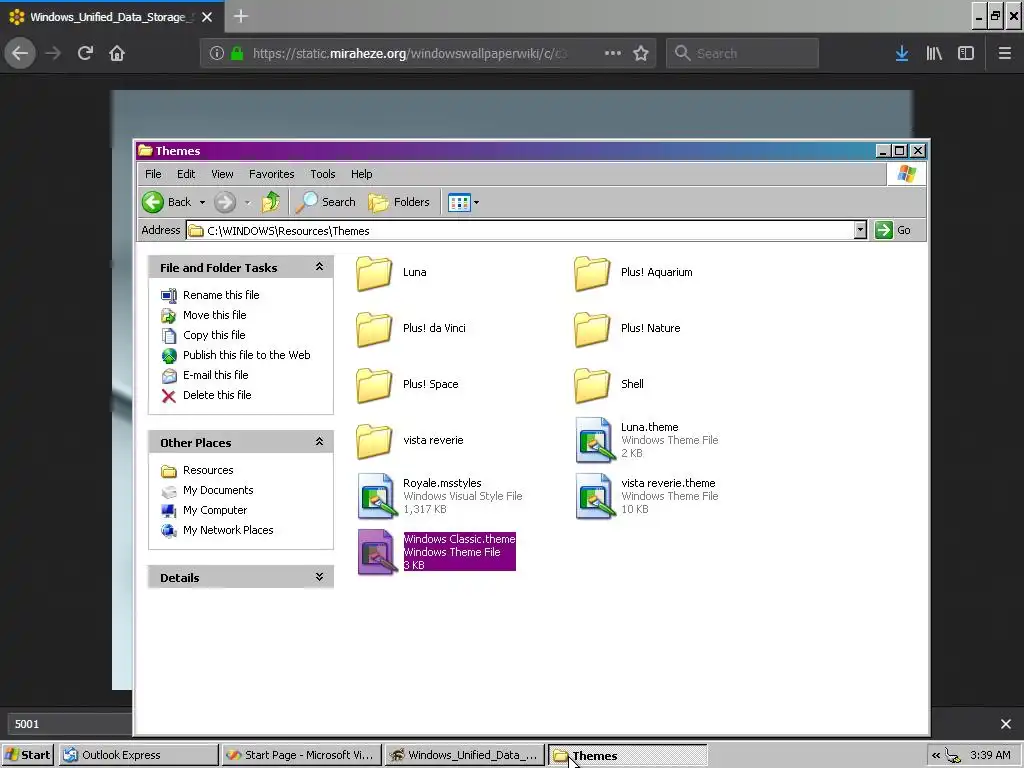Expand the Address bar dropdown
Screen dimensions: 1024x768
[860, 230]
